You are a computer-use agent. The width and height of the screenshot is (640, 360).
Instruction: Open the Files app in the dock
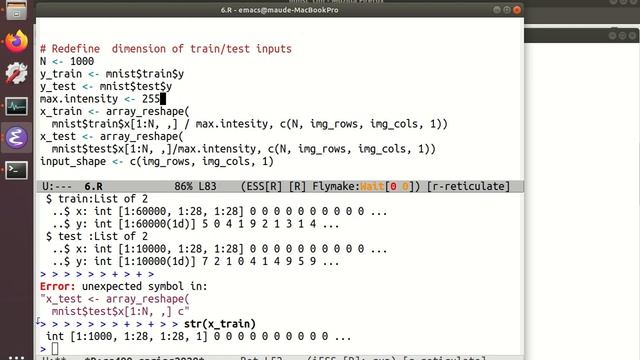16,10
